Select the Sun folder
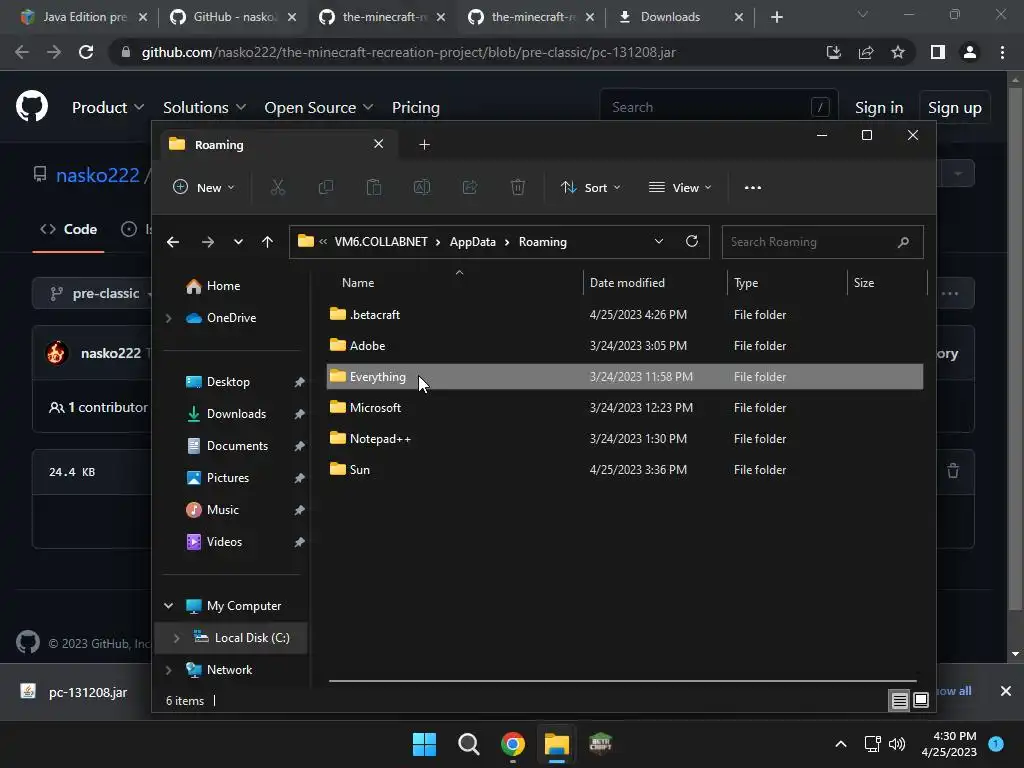 pos(624,470)
